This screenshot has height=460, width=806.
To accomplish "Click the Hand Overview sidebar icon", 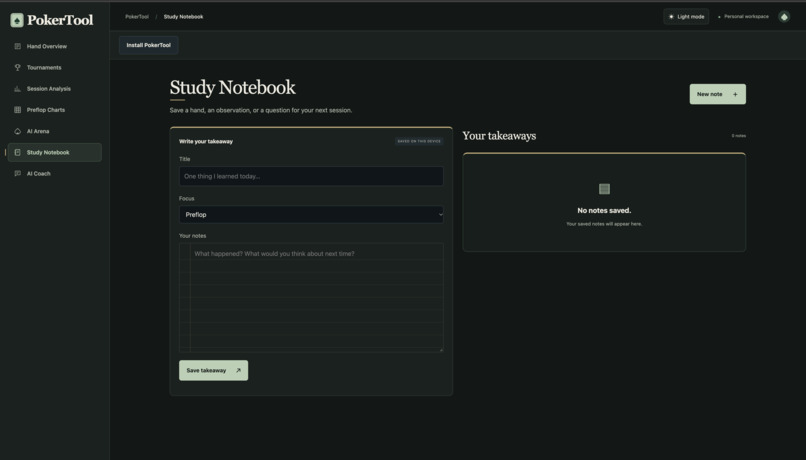I will tap(17, 46).
